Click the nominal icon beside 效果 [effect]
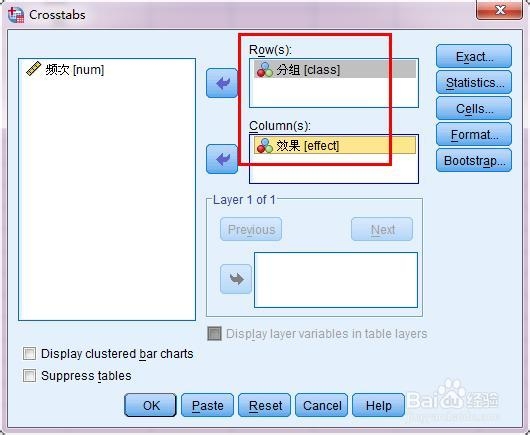530x435 pixels. (265, 145)
